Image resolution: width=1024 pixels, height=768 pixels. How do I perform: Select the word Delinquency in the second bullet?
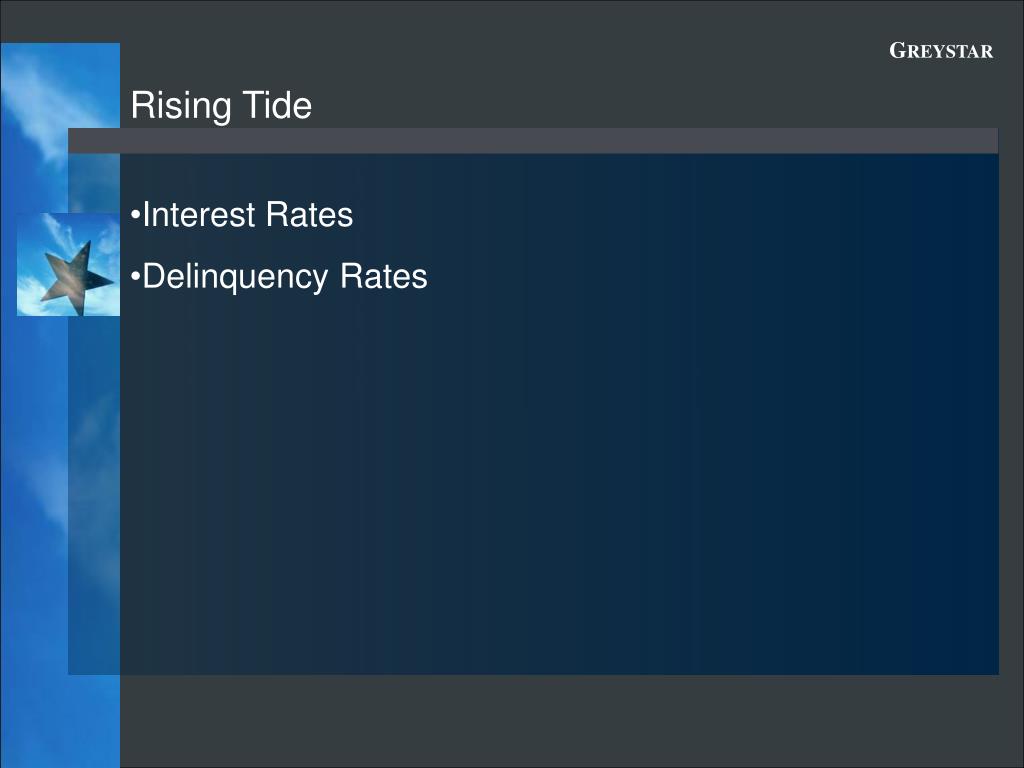[x=235, y=277]
